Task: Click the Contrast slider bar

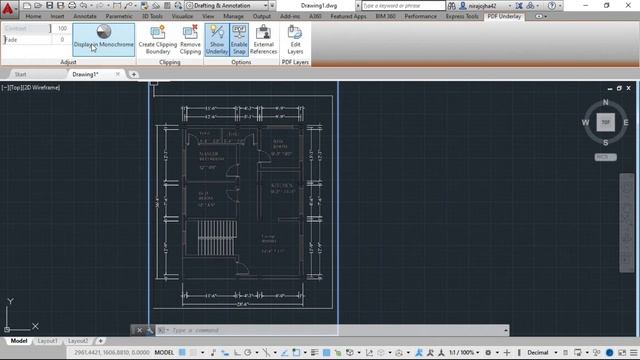Action: [x=27, y=29]
